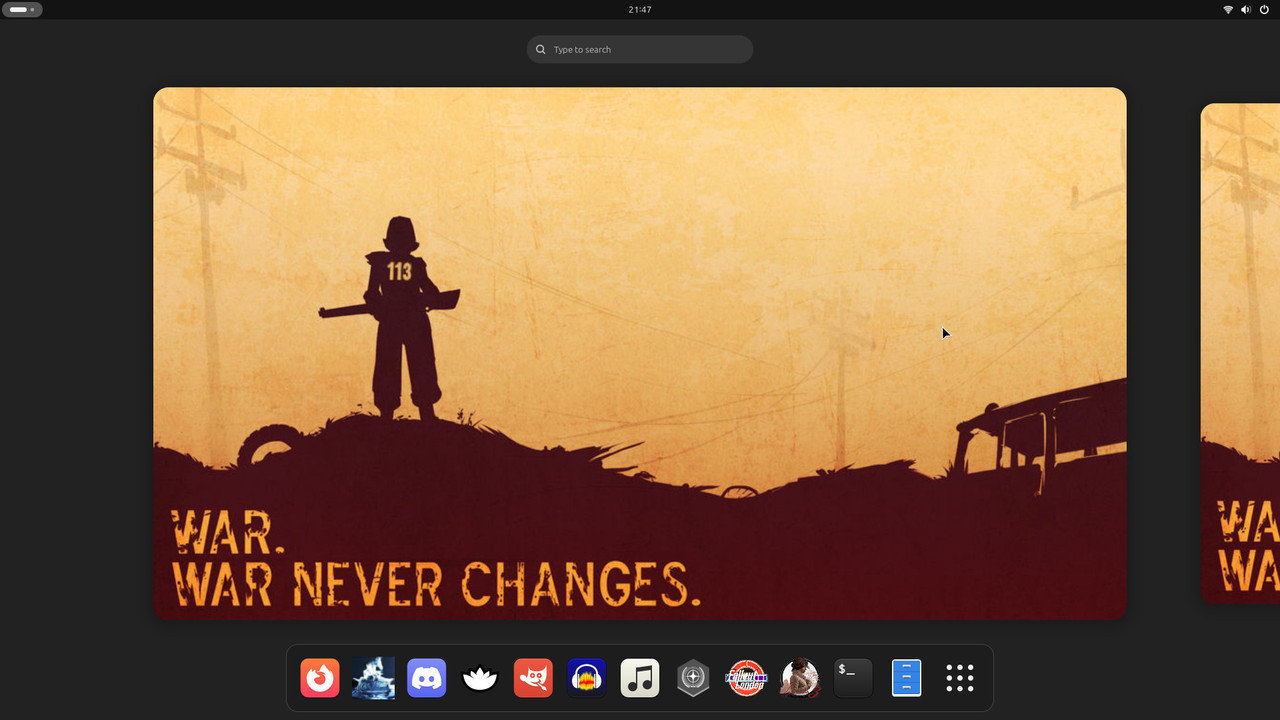Click the search magnifier icon

pyautogui.click(x=541, y=49)
